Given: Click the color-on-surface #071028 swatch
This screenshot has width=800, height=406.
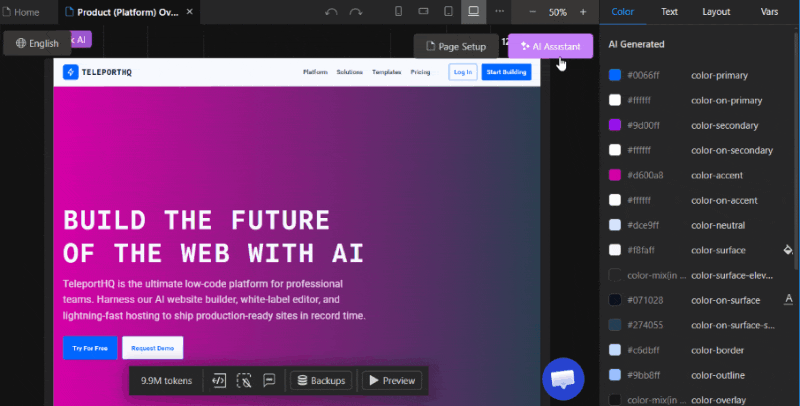Looking at the screenshot, I should pos(615,300).
